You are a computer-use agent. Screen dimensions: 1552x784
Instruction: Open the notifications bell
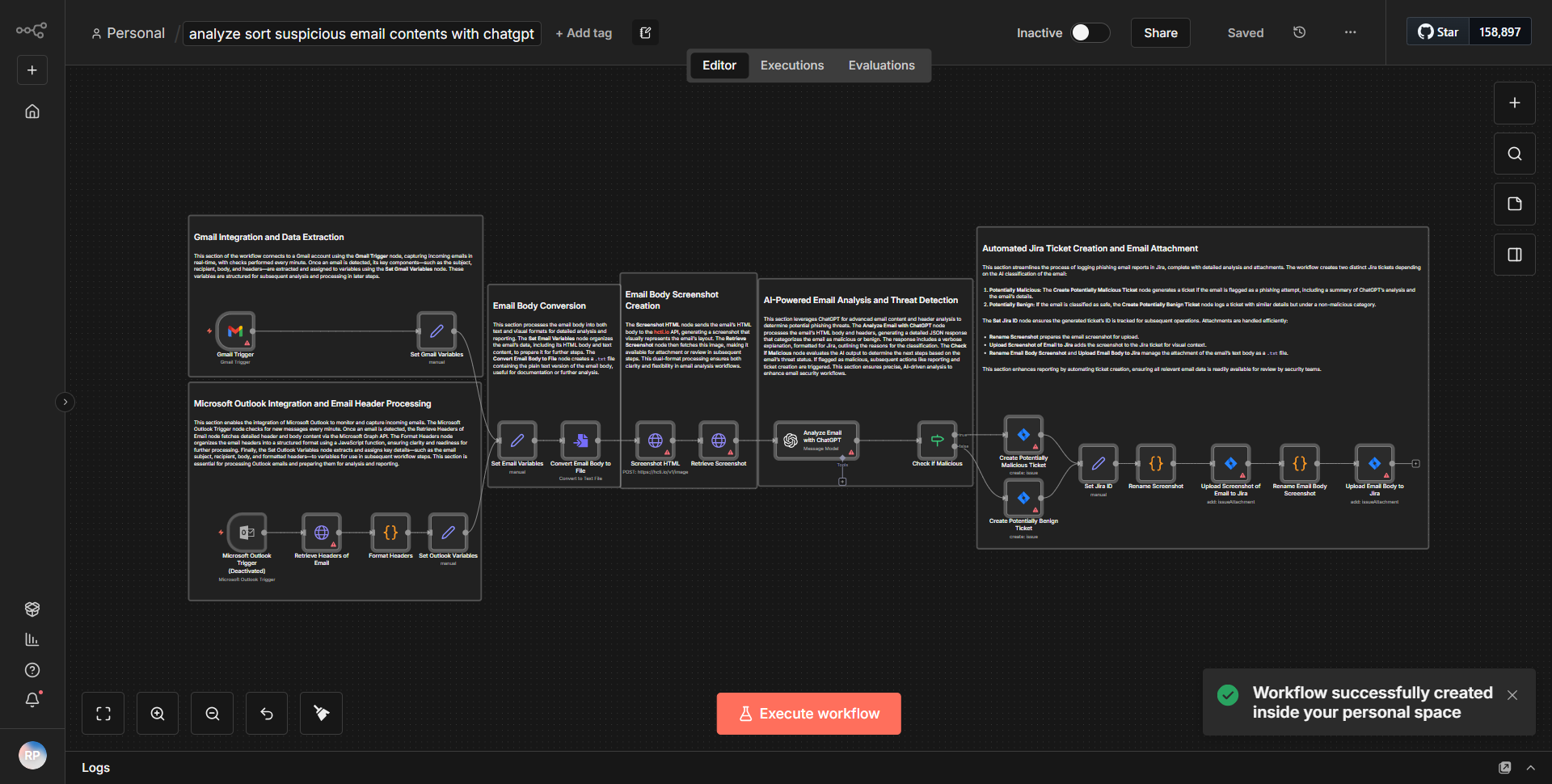(x=32, y=700)
